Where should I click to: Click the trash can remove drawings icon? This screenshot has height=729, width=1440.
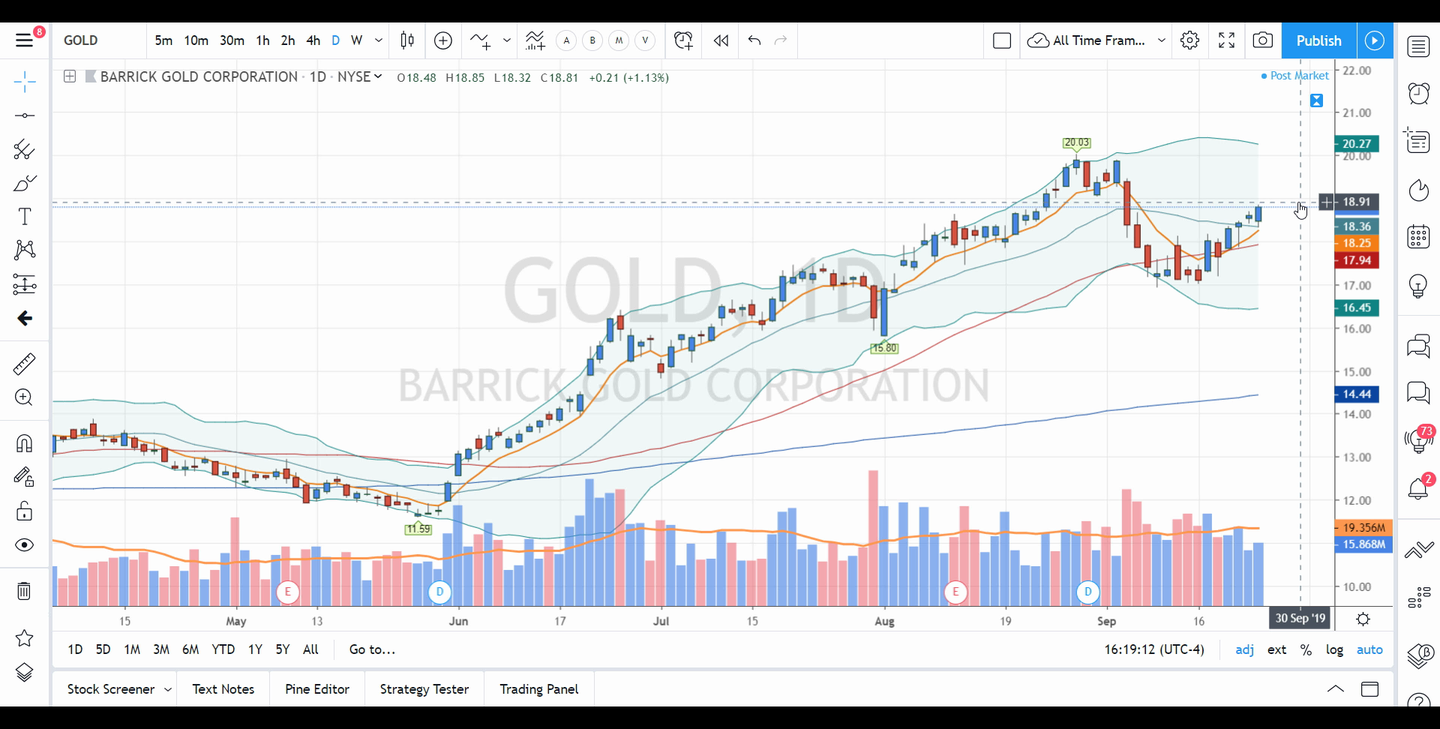(x=25, y=591)
